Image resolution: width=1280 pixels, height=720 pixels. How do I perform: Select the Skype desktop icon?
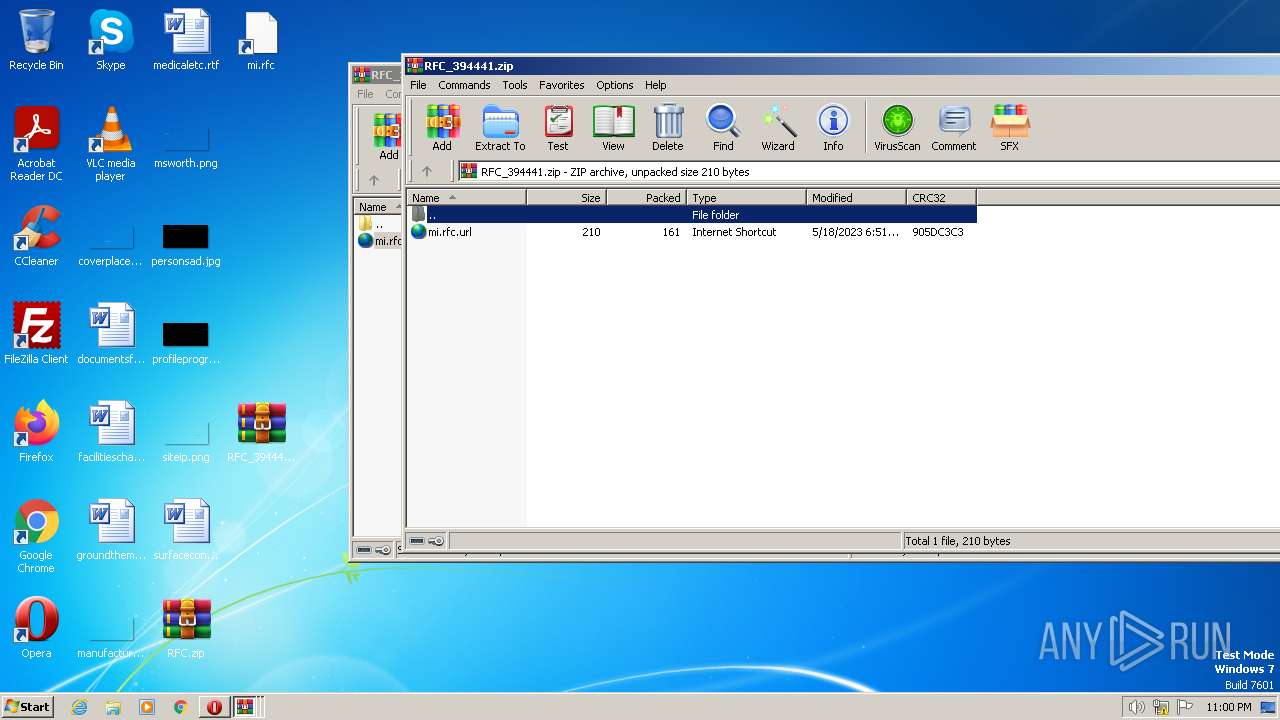pyautogui.click(x=111, y=41)
